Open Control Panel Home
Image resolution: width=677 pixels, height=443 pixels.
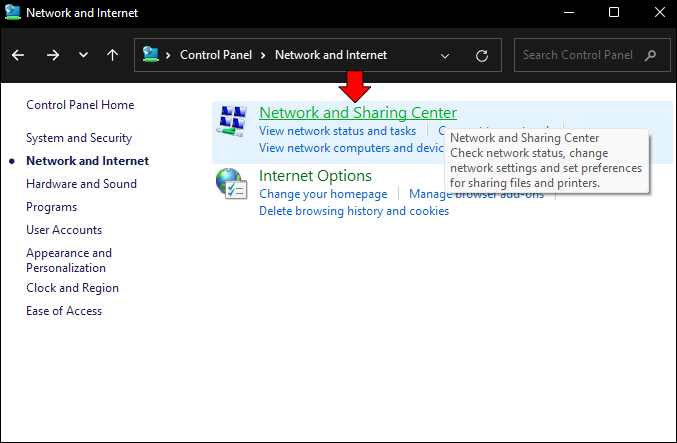click(80, 105)
